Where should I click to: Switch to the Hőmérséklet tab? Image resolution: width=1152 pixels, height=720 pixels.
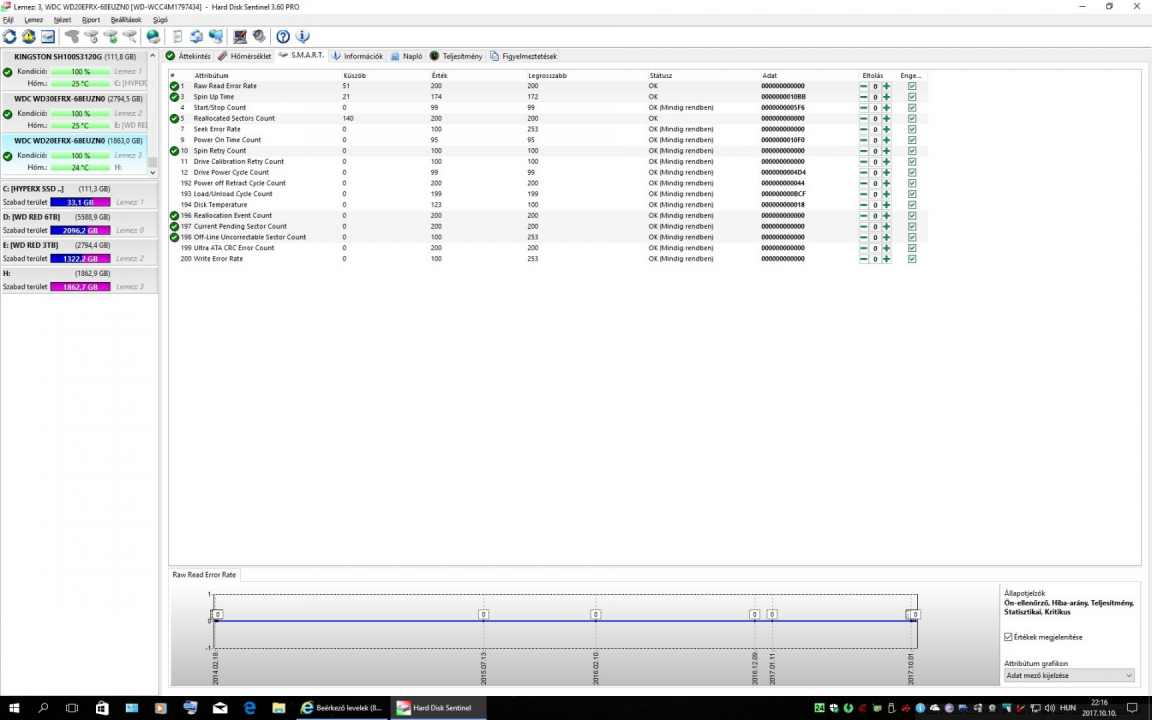pos(245,56)
